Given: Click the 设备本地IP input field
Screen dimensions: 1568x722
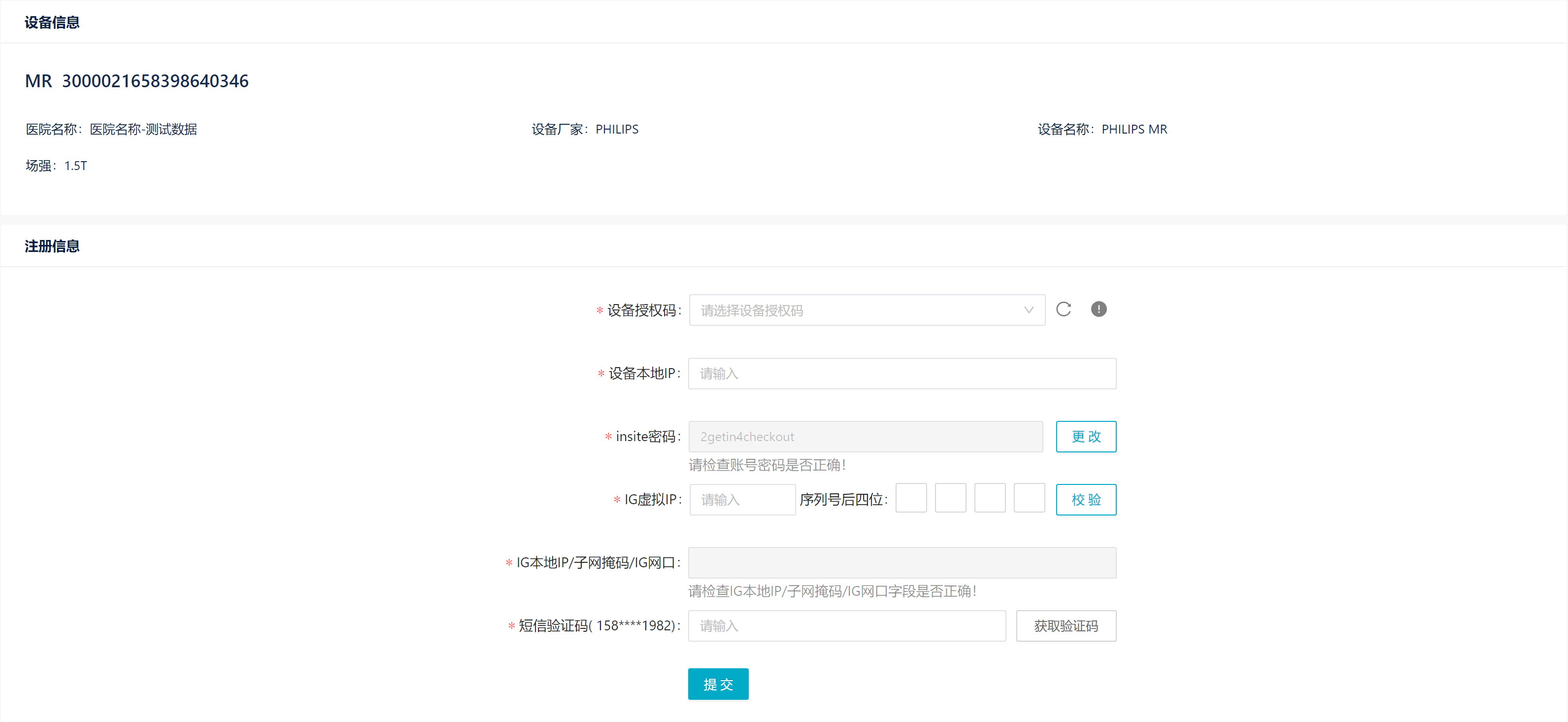Looking at the screenshot, I should click(901, 373).
